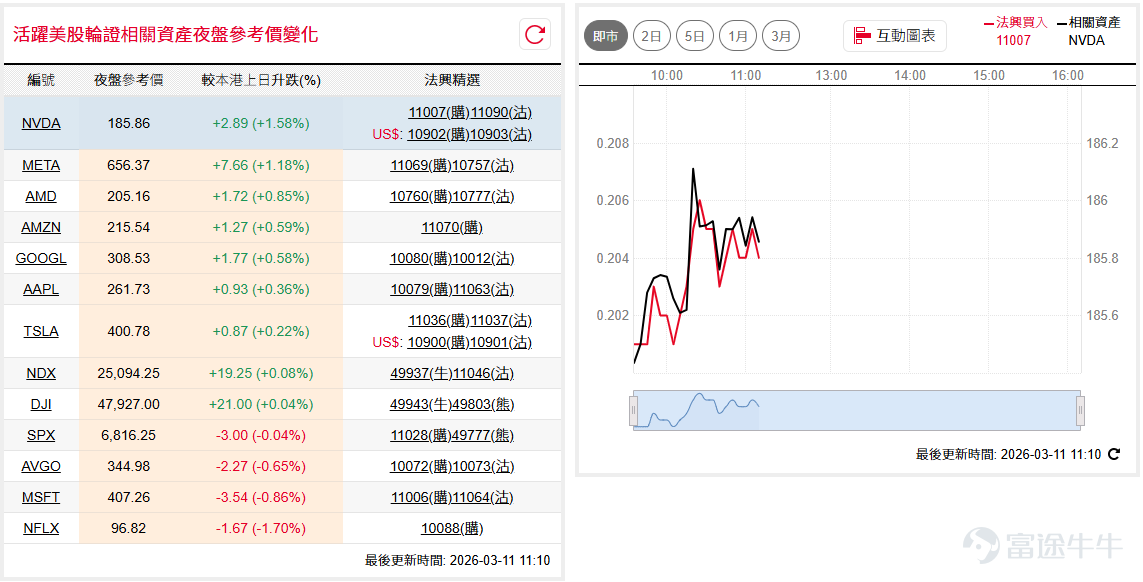The height and width of the screenshot is (582, 1143).
Task: Open the NVDA ticker link
Action: (41, 123)
